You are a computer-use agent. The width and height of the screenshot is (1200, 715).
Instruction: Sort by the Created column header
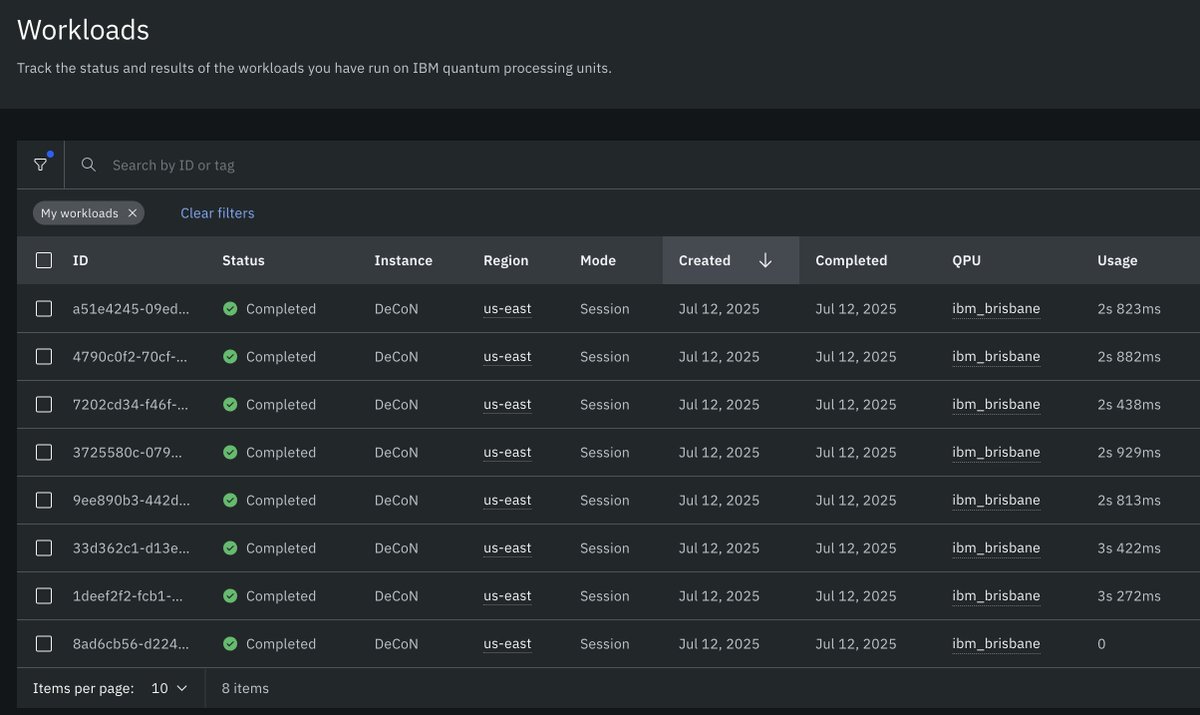[x=730, y=260]
